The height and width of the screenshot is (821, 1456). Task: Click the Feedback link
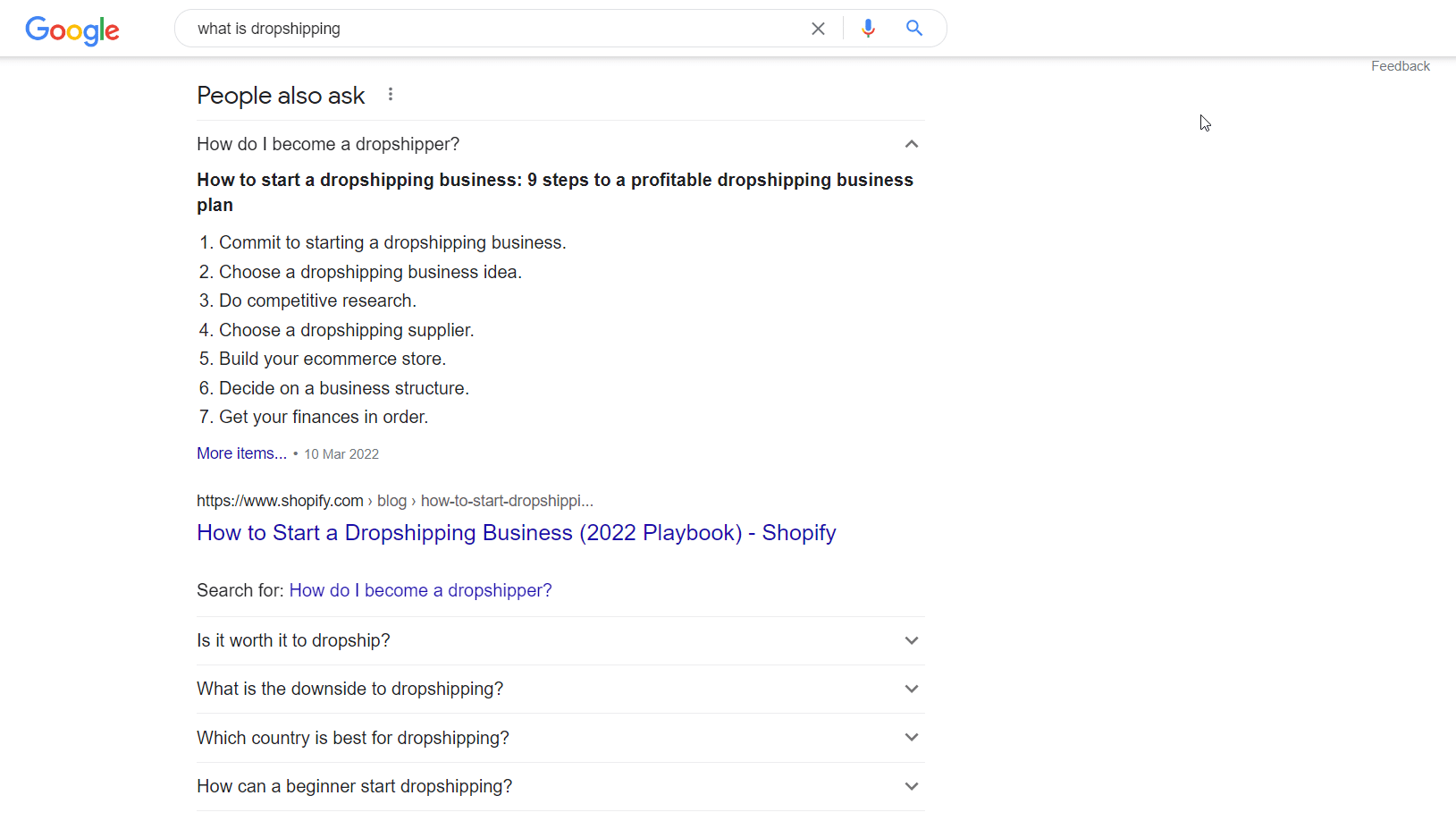(x=1400, y=66)
